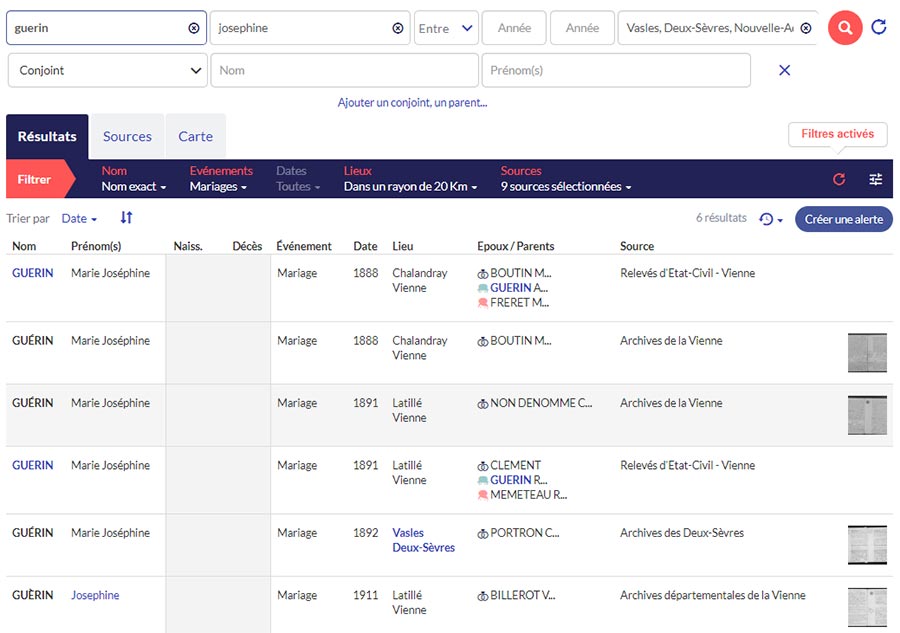Switch to the Carte tab
Image resolution: width=900 pixels, height=633 pixels.
coord(195,137)
